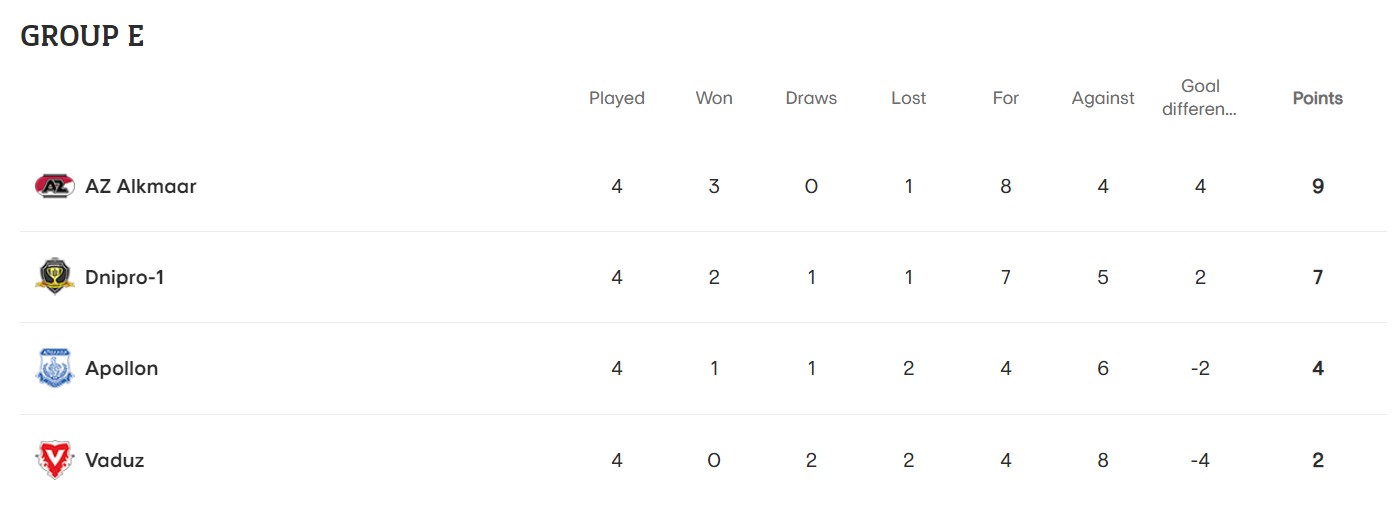
Task: Click the truncated Goal difference header
Action: coord(1200,98)
